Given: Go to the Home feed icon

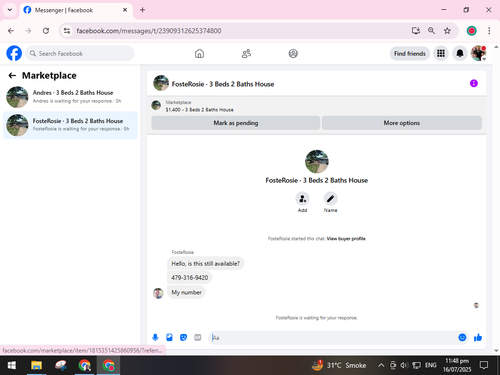Looking at the screenshot, I should (199, 53).
